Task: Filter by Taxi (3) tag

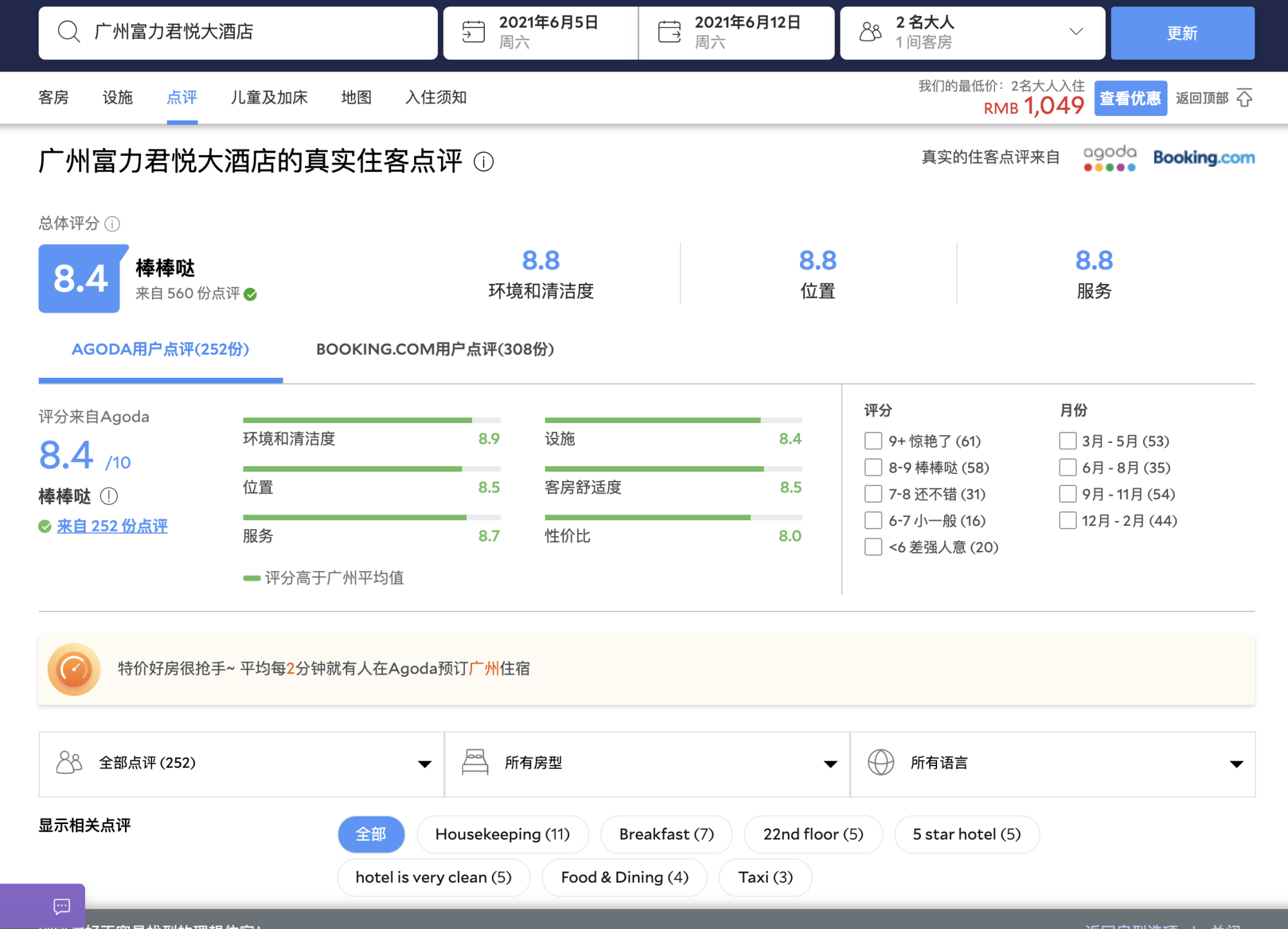Action: click(x=765, y=877)
